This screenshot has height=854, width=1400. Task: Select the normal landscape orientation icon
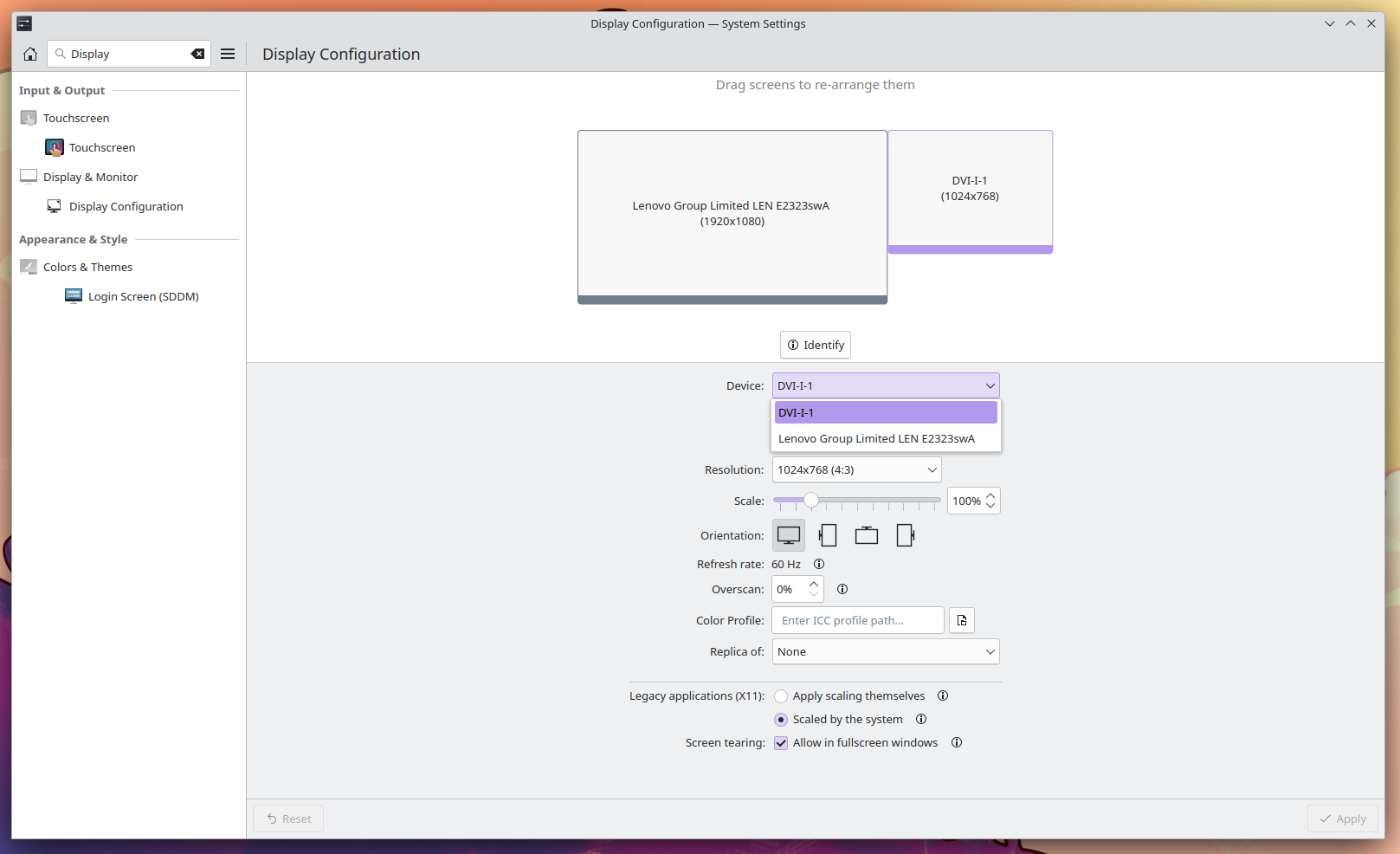[788, 535]
